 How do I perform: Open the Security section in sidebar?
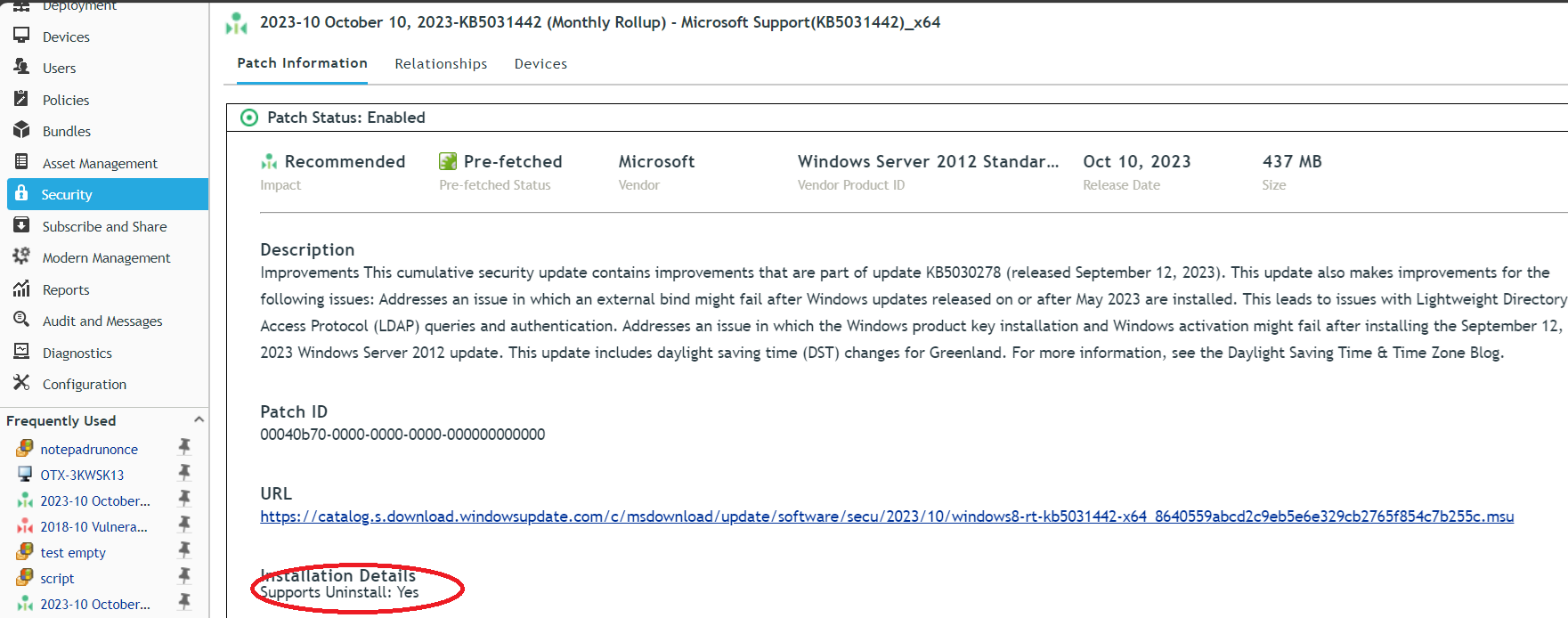coord(66,194)
